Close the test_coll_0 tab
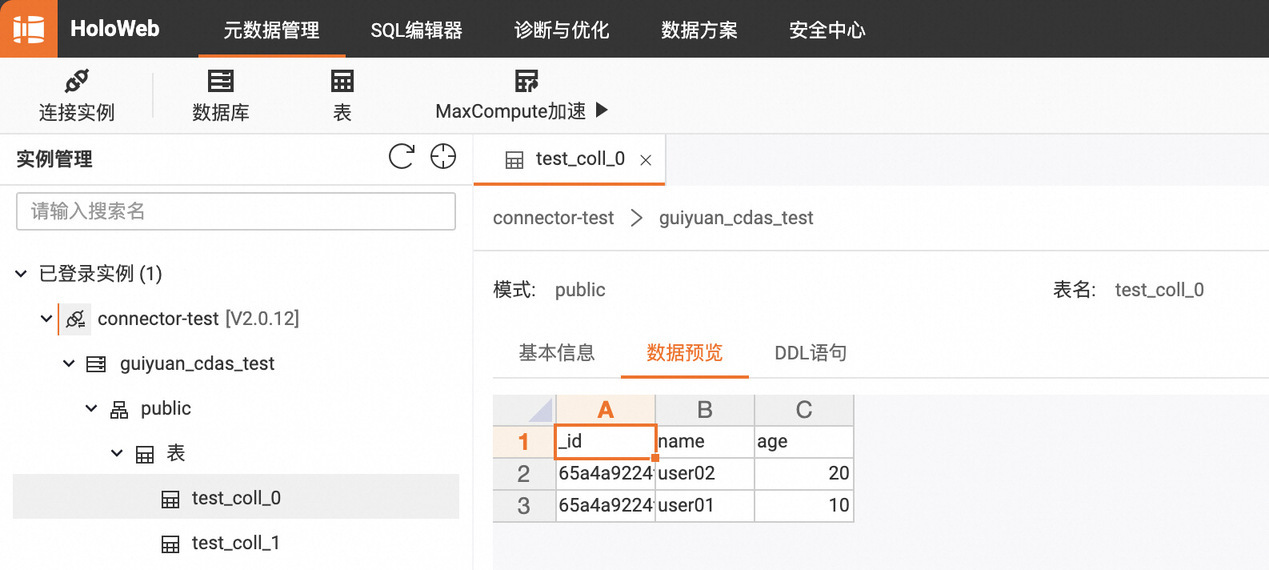This screenshot has width=1269, height=570. coord(646,160)
